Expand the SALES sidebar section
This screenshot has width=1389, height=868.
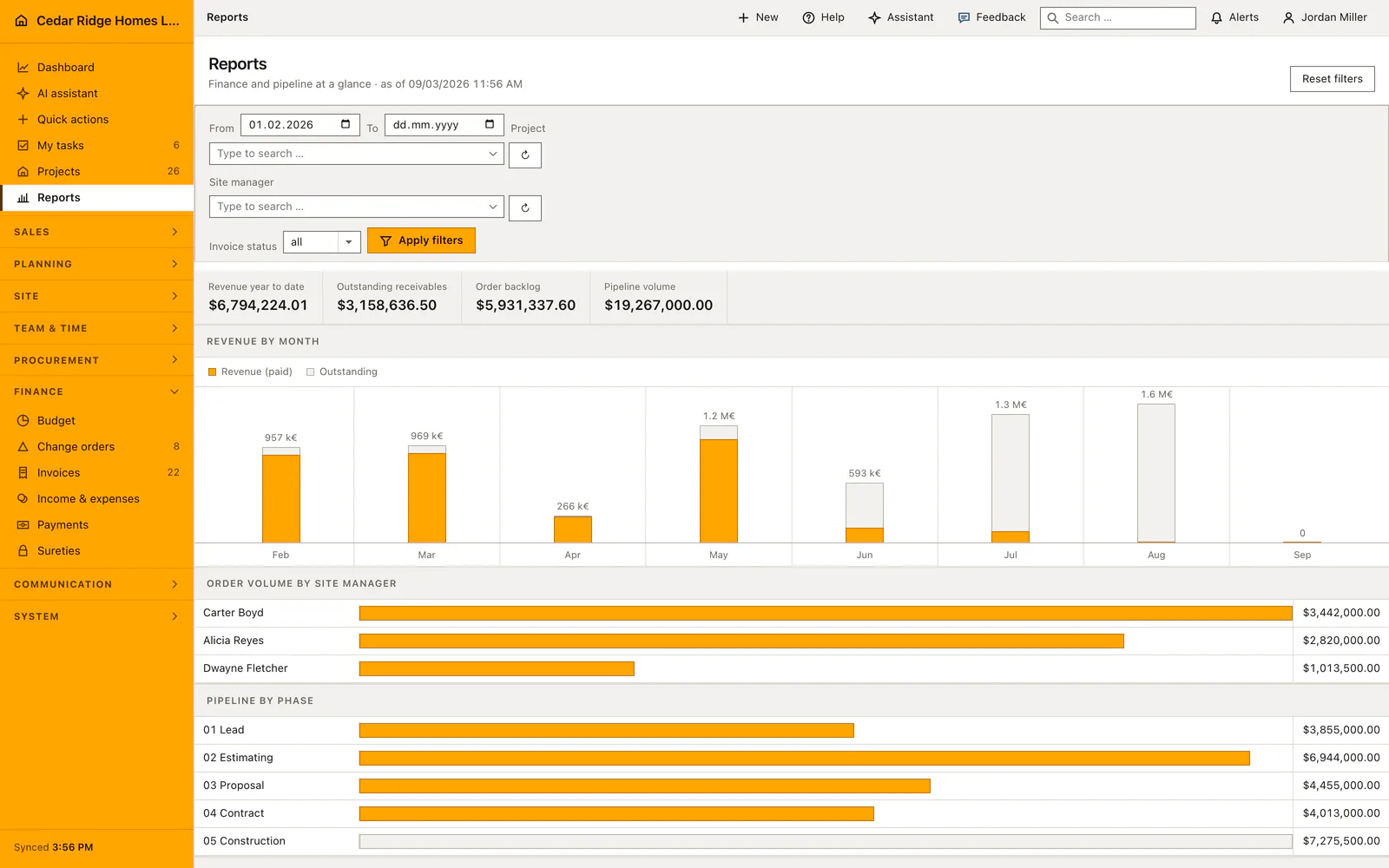coord(96,232)
